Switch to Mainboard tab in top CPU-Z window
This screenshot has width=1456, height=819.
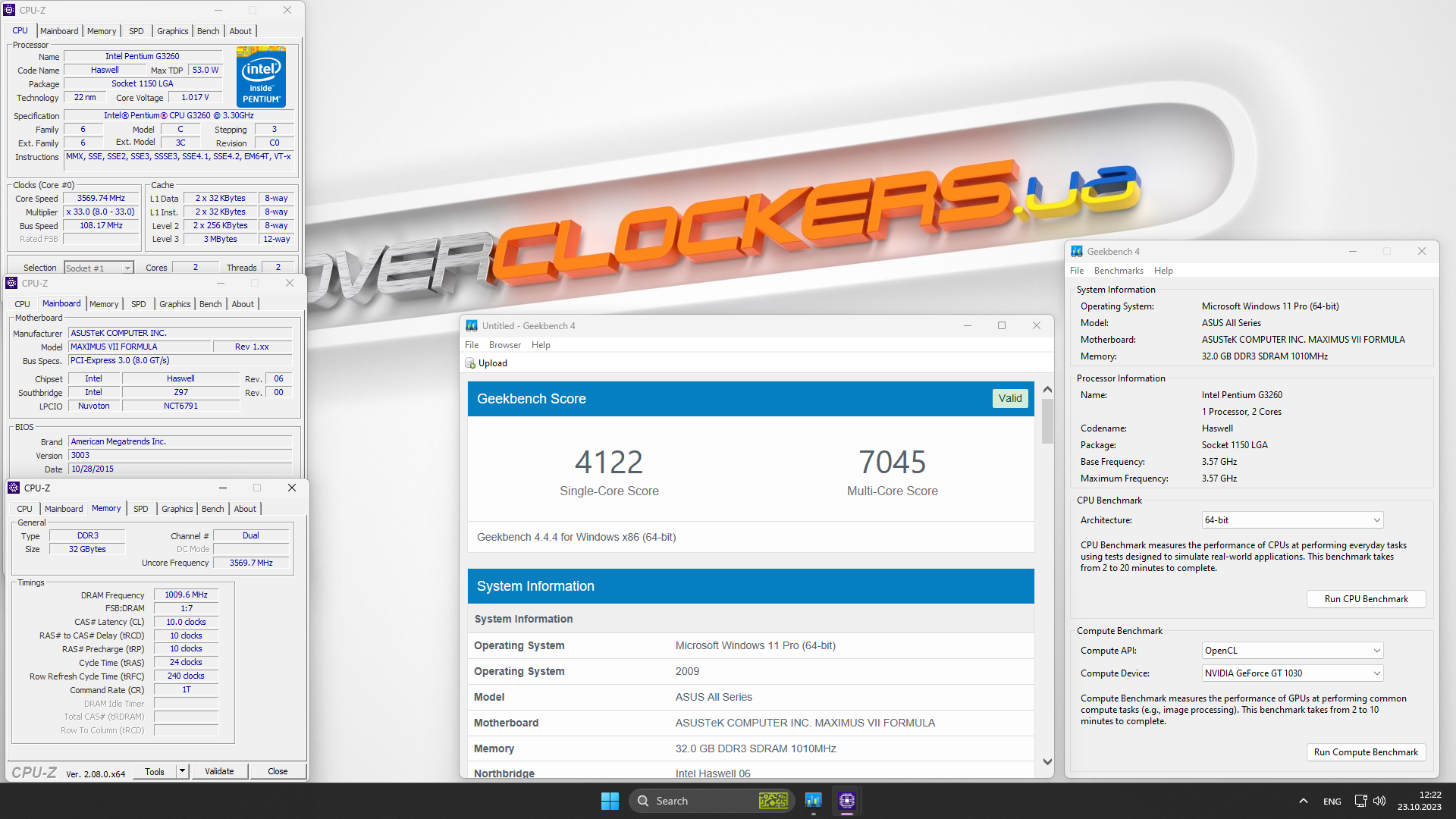pyautogui.click(x=59, y=31)
